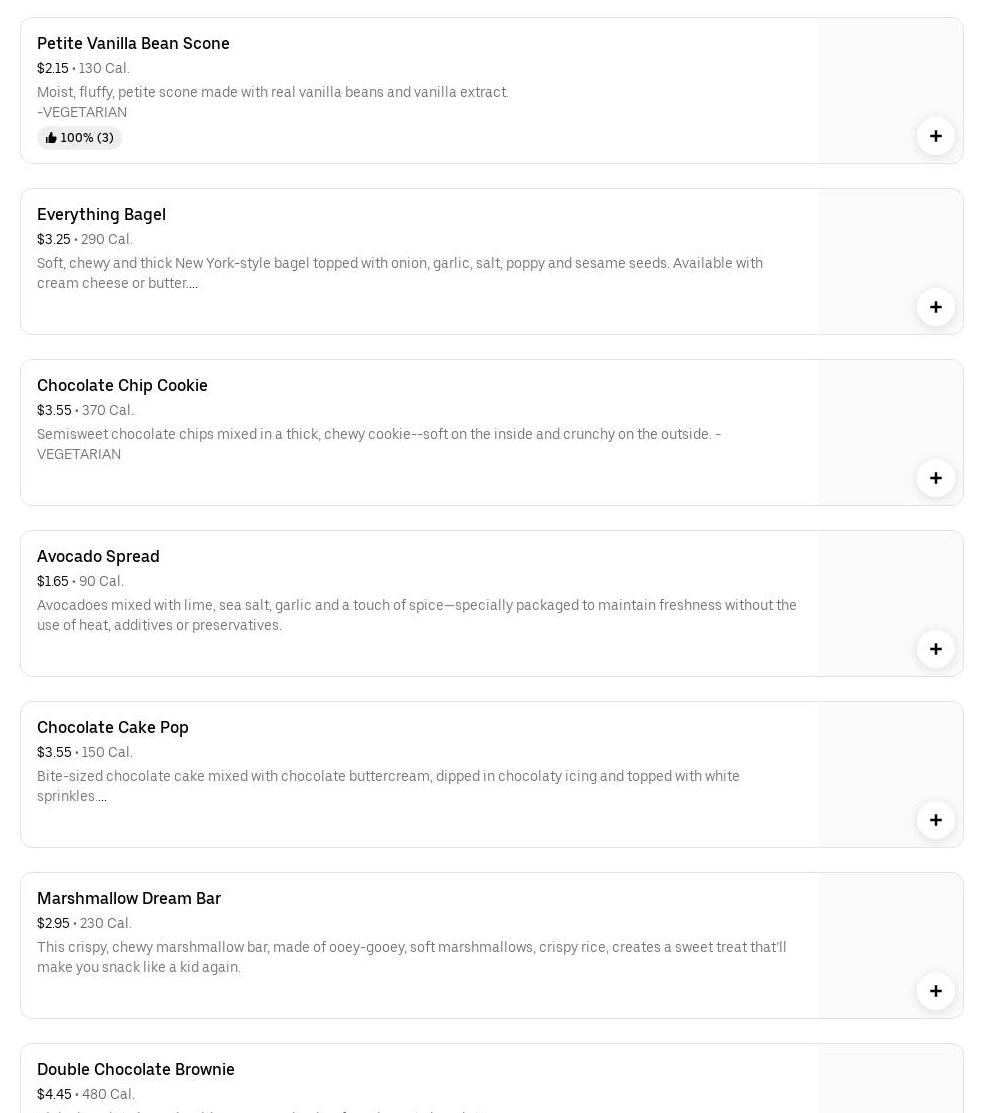Expand truncated Chocolate Cake Pop description

click(102, 797)
